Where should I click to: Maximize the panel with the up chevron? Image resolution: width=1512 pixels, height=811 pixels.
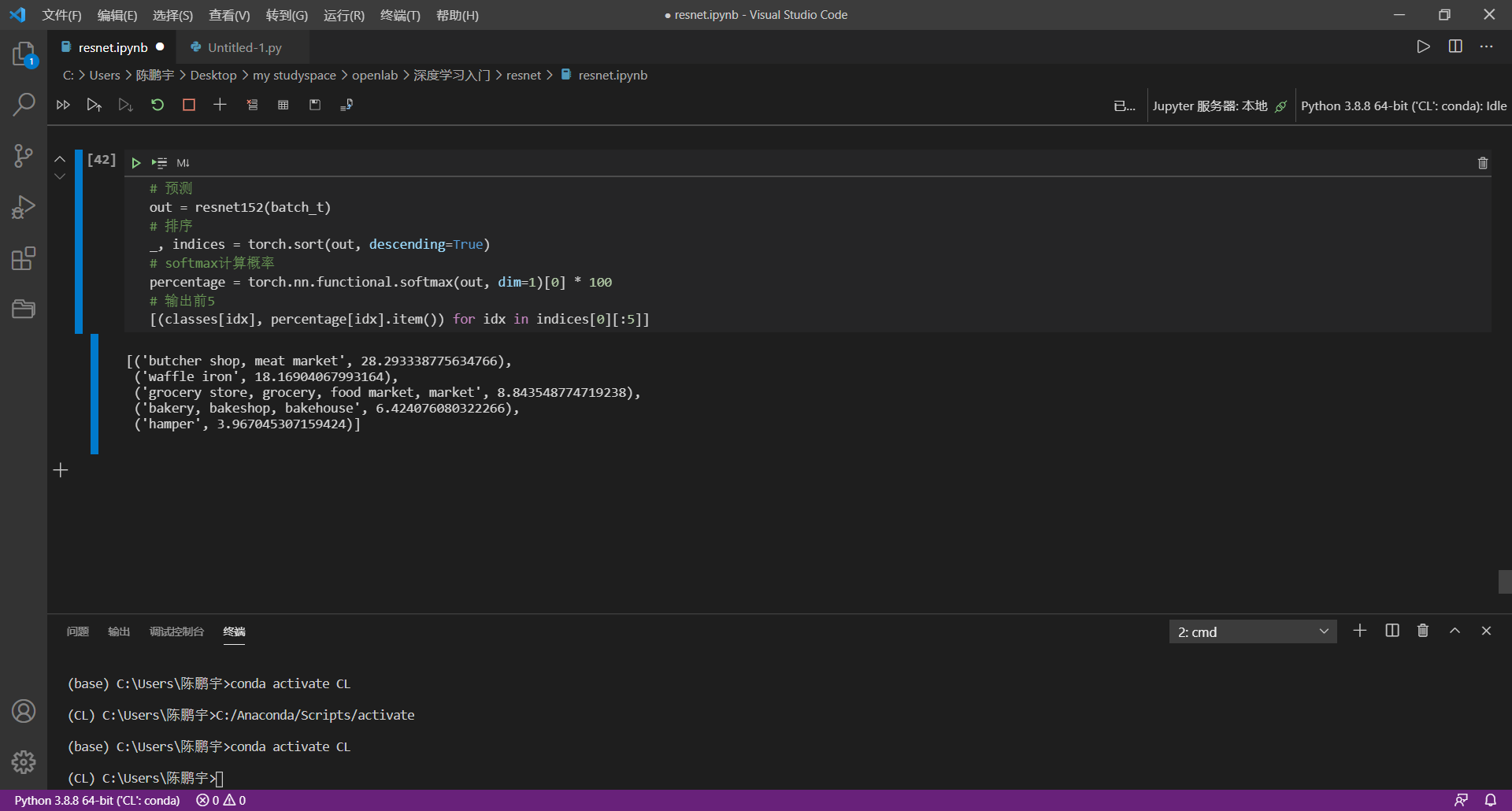(1455, 631)
